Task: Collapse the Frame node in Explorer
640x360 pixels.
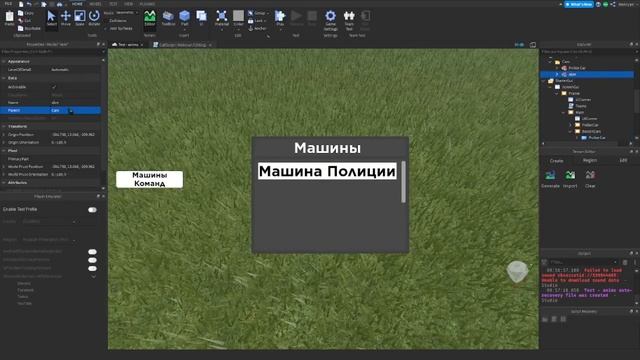Action: pos(557,93)
